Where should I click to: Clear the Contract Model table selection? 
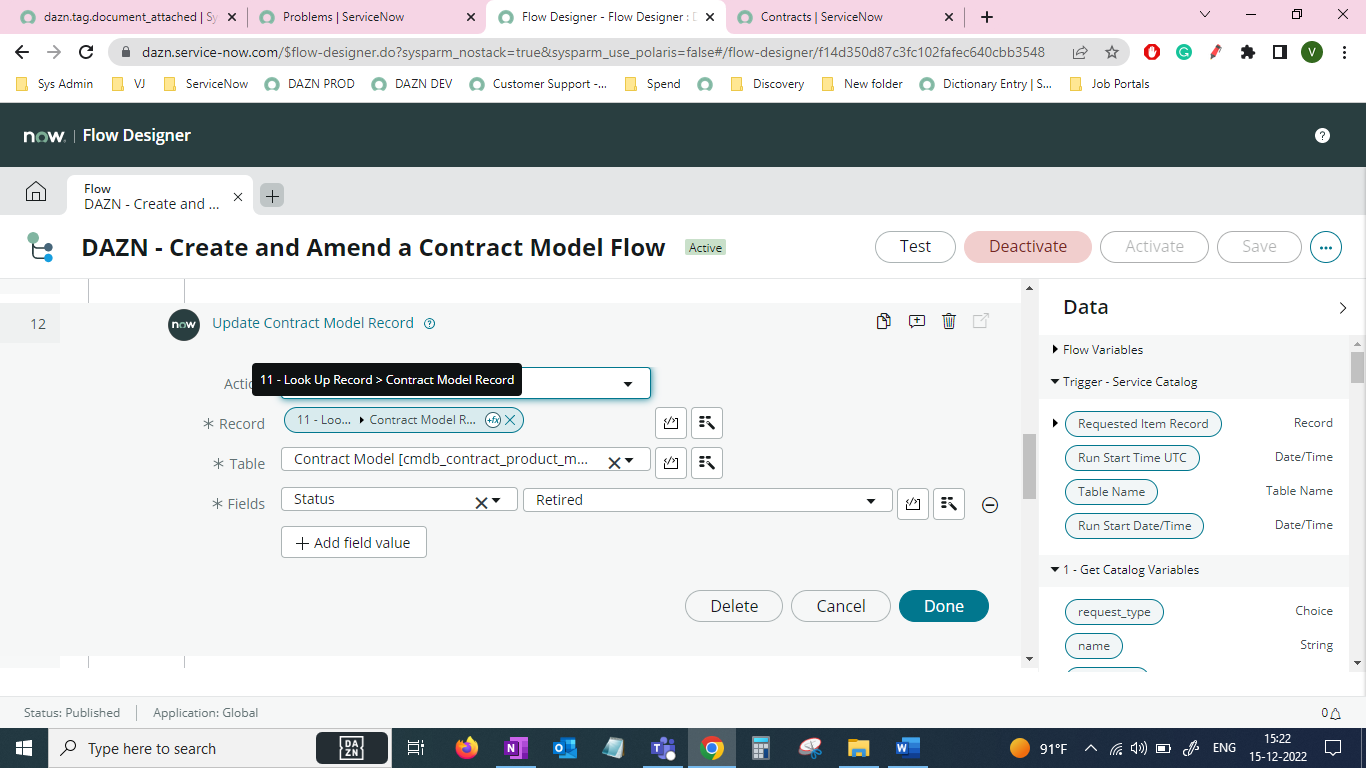point(614,462)
